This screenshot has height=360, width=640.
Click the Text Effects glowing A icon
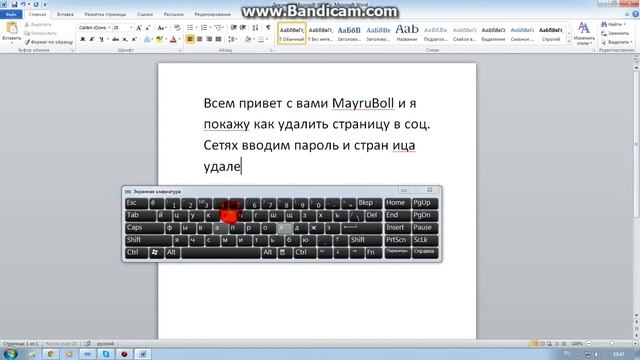coord(147,39)
